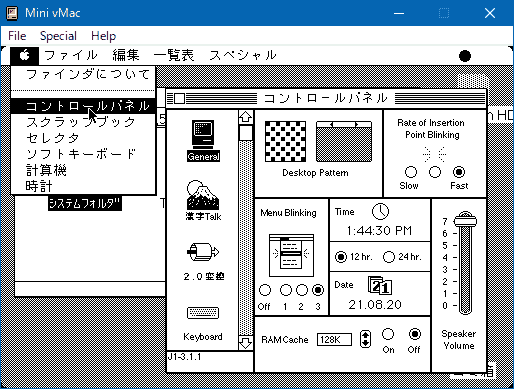Open the ファイル menu
The image size is (514, 389).
pyautogui.click(x=71, y=55)
